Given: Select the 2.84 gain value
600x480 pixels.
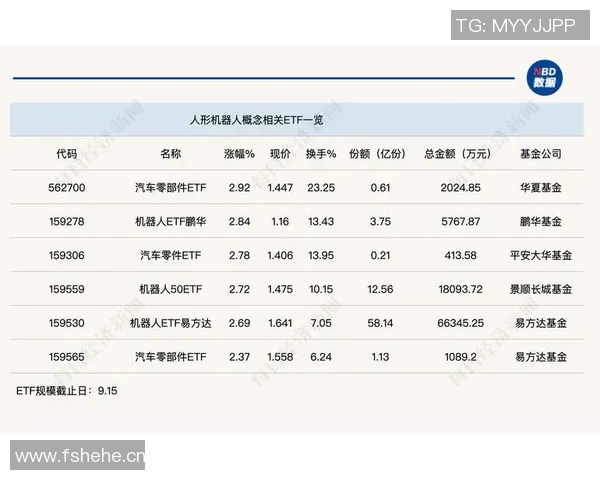Looking at the screenshot, I should click(x=239, y=222).
